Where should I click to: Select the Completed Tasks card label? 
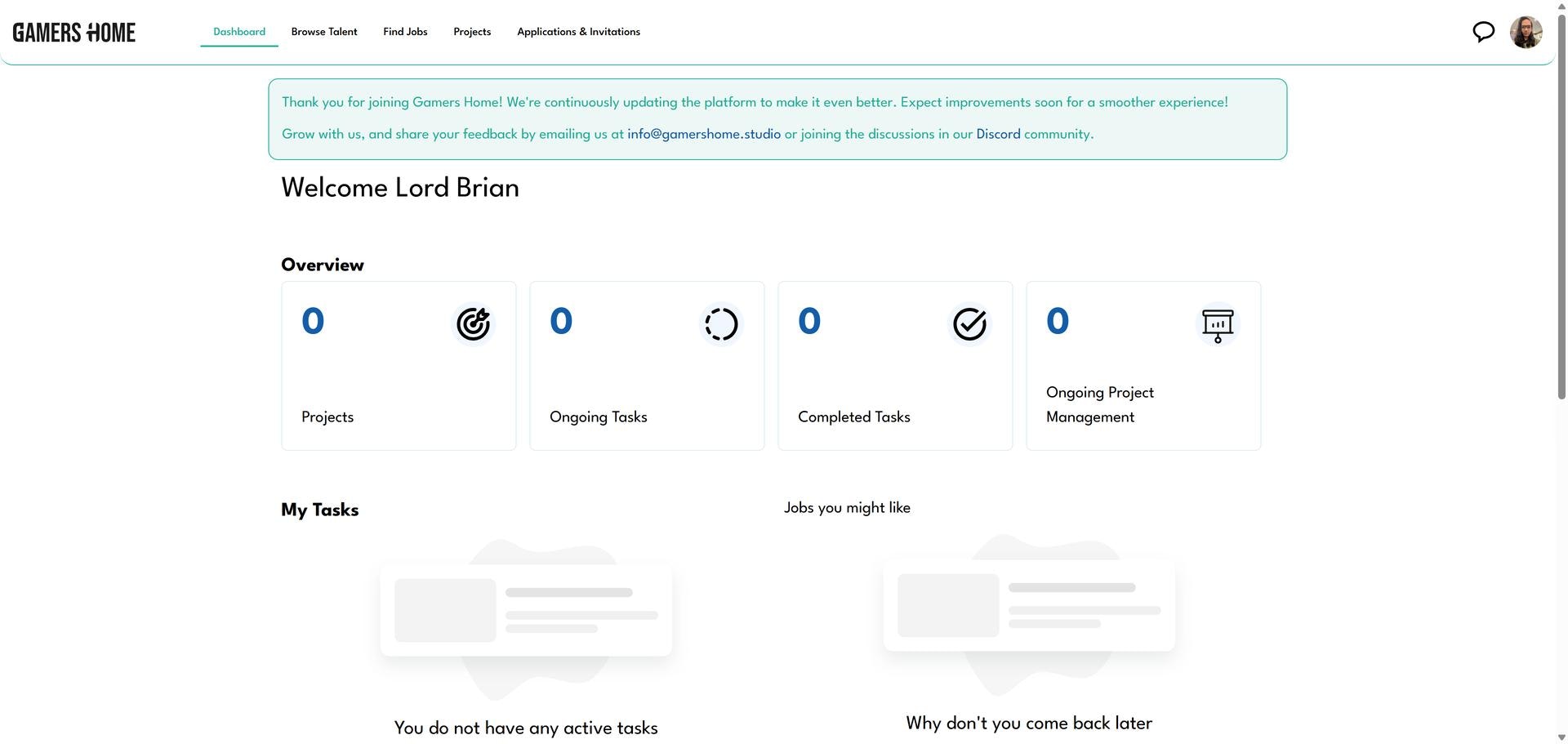tap(854, 417)
